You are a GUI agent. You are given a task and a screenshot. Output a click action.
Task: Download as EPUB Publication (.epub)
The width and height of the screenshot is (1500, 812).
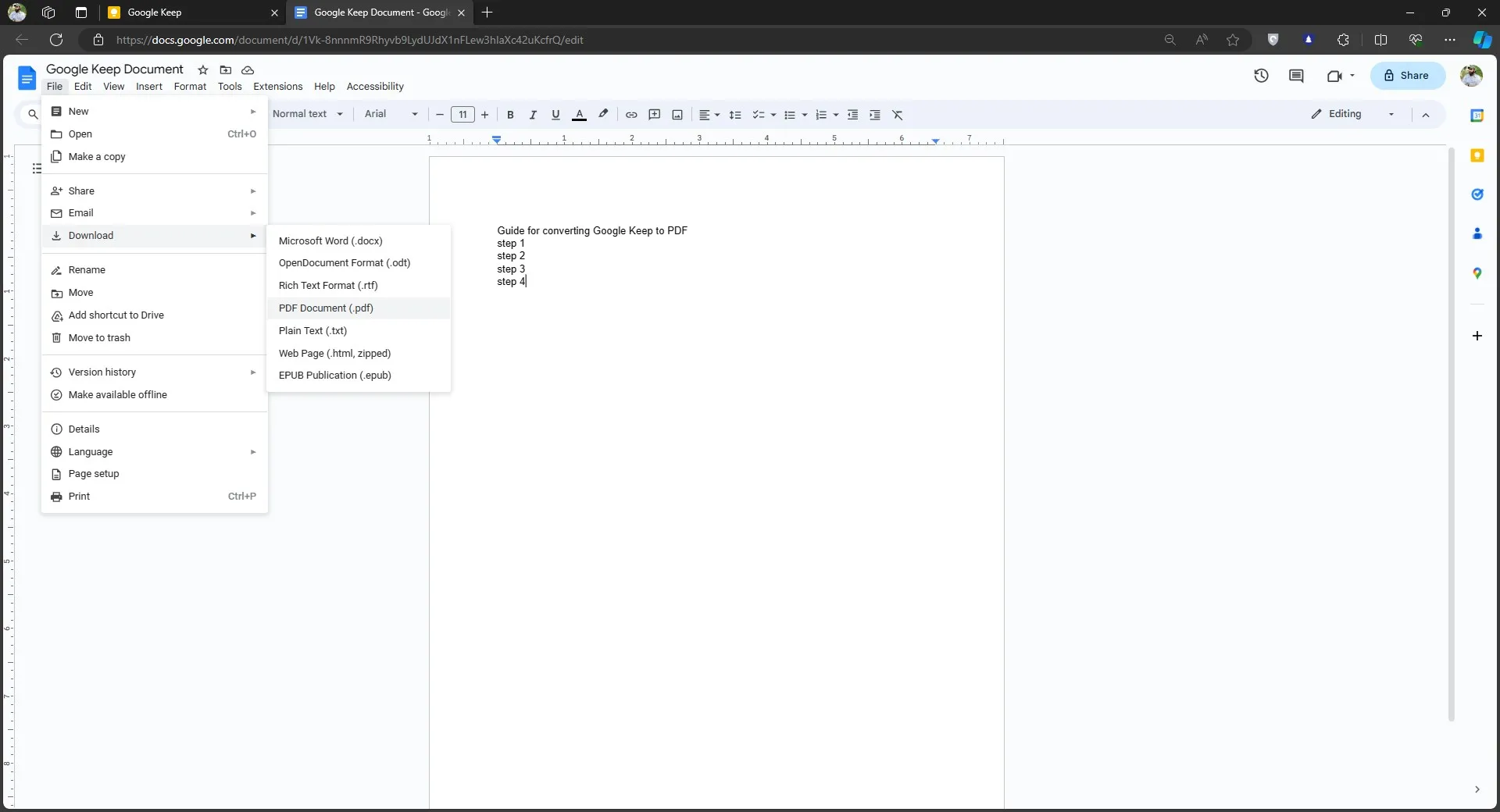tap(359, 376)
